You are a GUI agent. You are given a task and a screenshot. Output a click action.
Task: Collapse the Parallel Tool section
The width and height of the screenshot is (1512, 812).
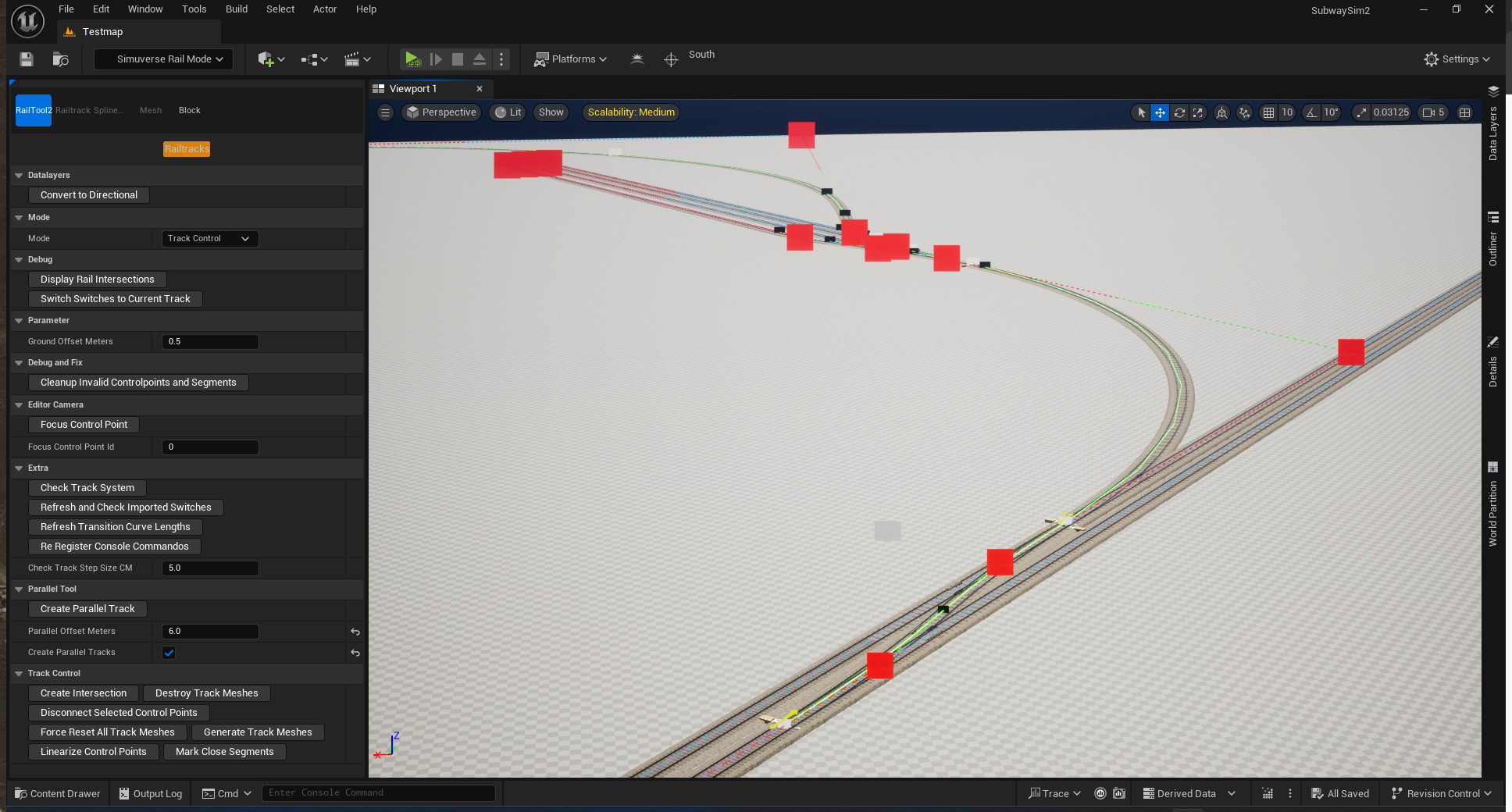19,589
